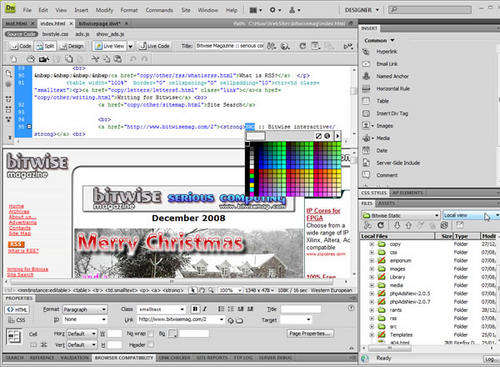Click the Page Properties button
Viewport: 500px width, 367px height.
[310, 333]
